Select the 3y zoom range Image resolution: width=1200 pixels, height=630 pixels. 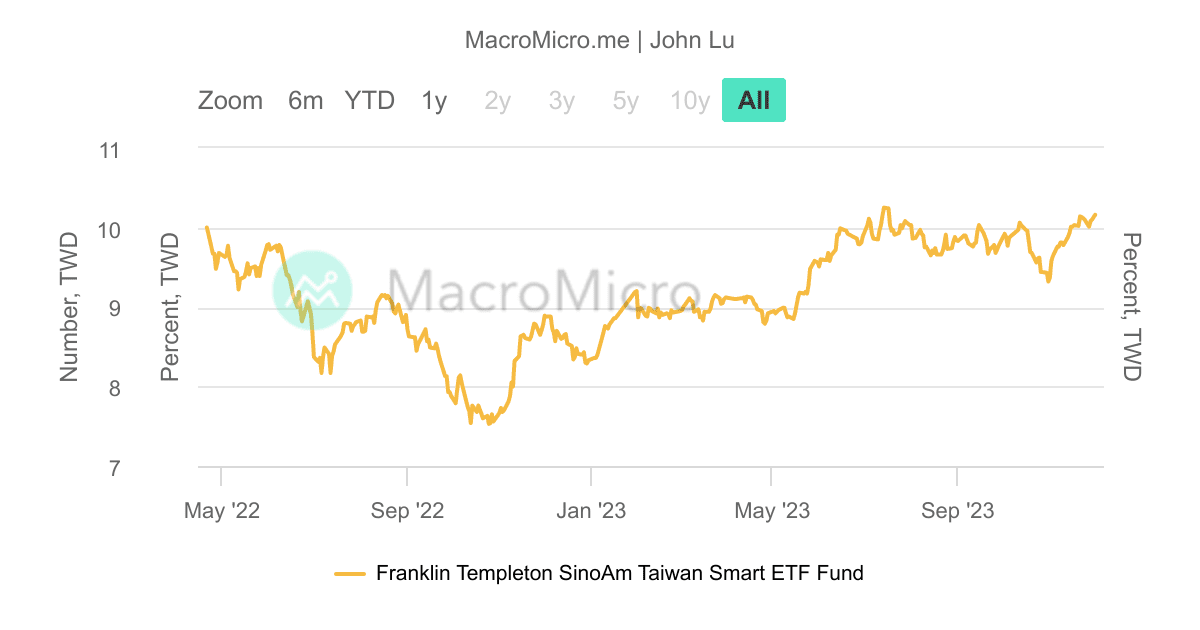[x=561, y=100]
